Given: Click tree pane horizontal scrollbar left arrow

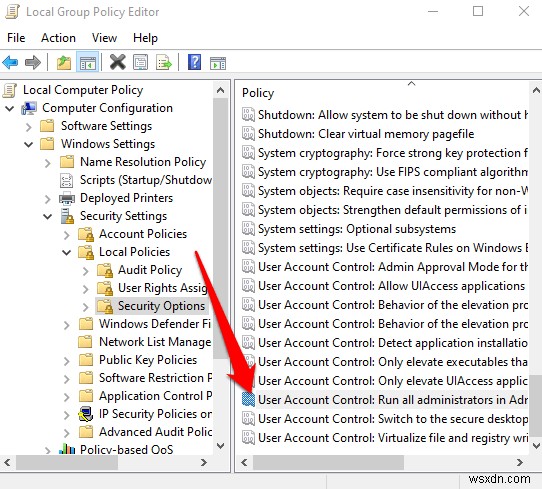Looking at the screenshot, I should (x=7, y=462).
